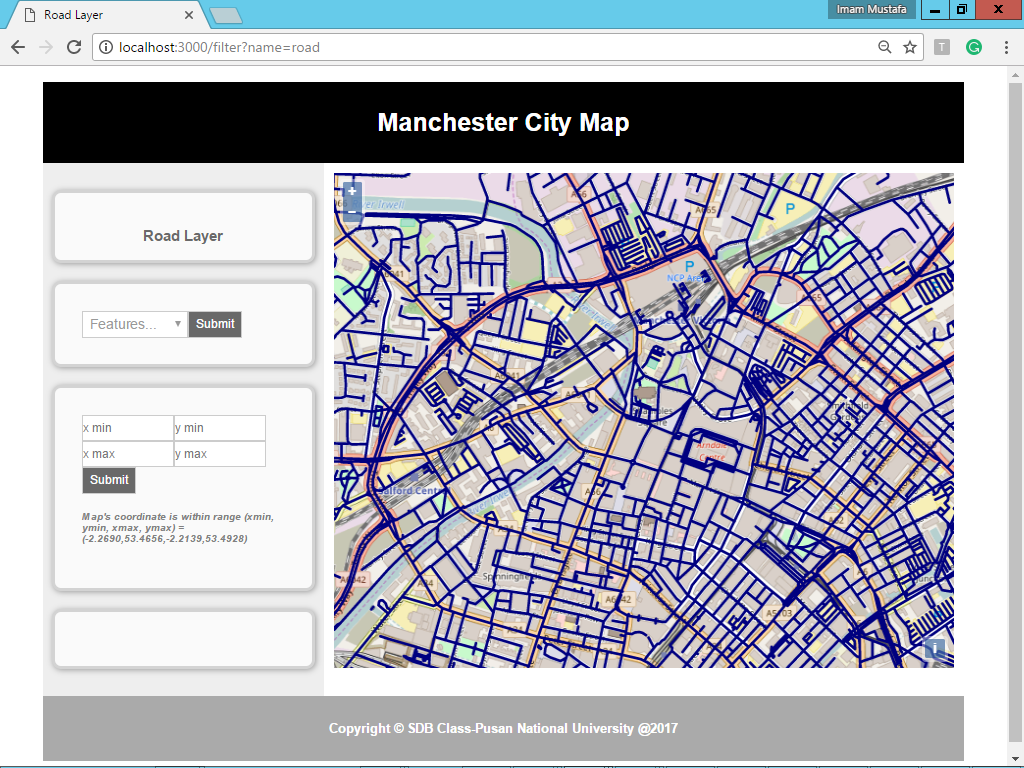The image size is (1024, 768).
Task: Focus the y min input field
Action: (219, 428)
